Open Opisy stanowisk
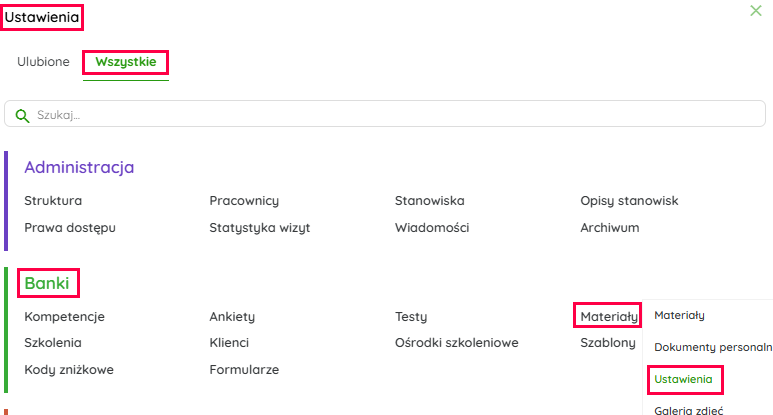Screen dimensions: 773x415 coord(629,201)
